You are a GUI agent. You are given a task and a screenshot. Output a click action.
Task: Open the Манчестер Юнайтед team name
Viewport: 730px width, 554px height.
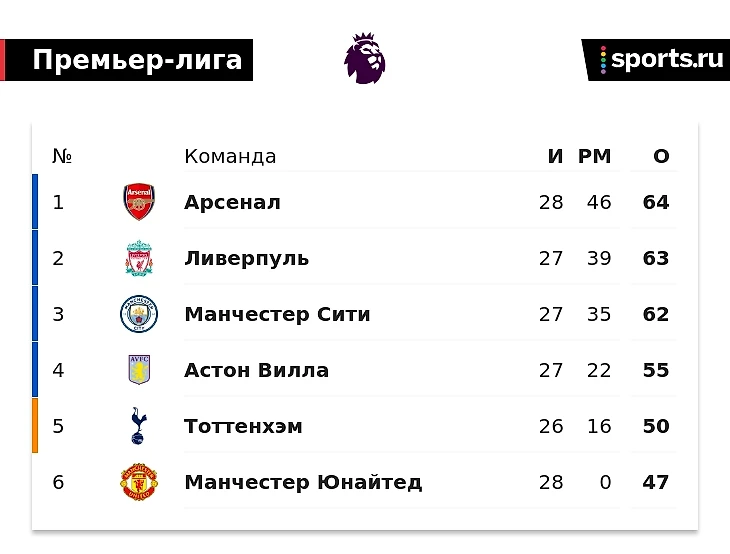[x=303, y=482]
